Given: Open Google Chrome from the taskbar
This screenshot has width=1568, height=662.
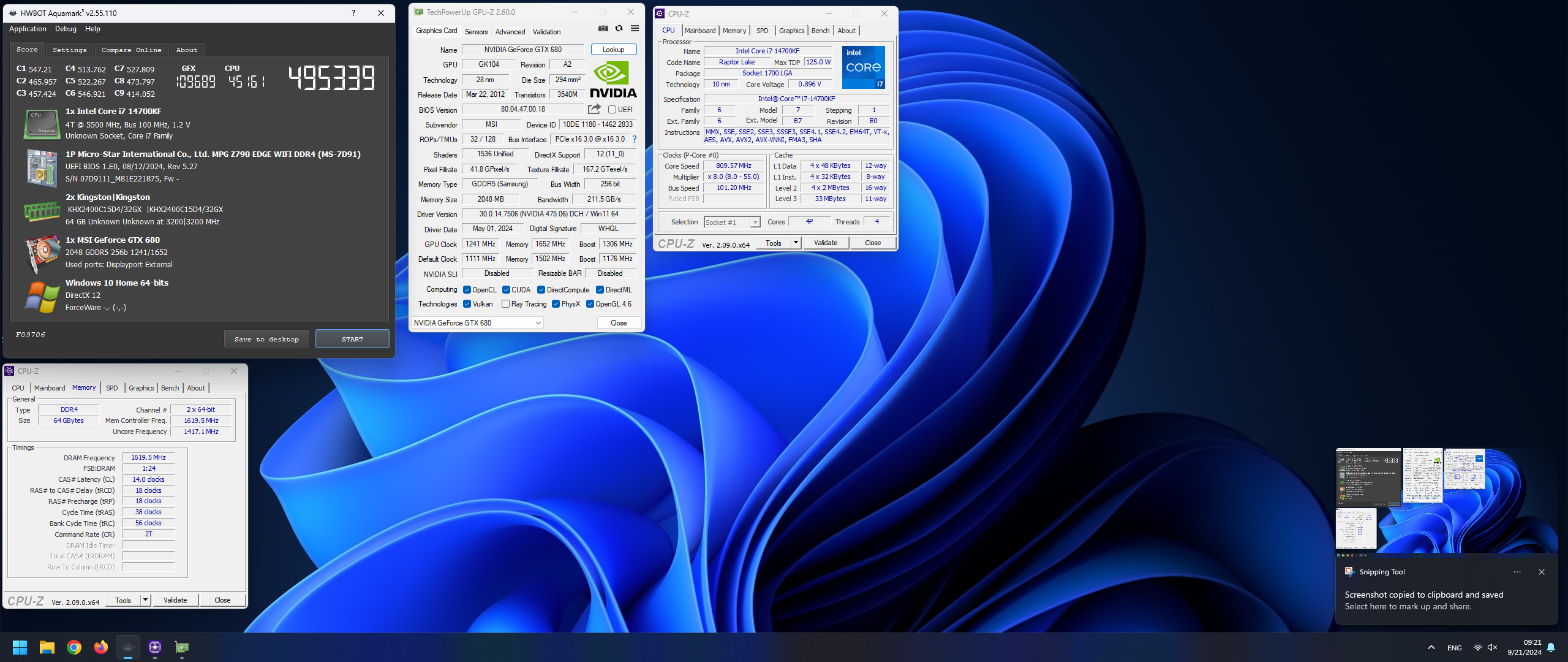Looking at the screenshot, I should (74, 647).
